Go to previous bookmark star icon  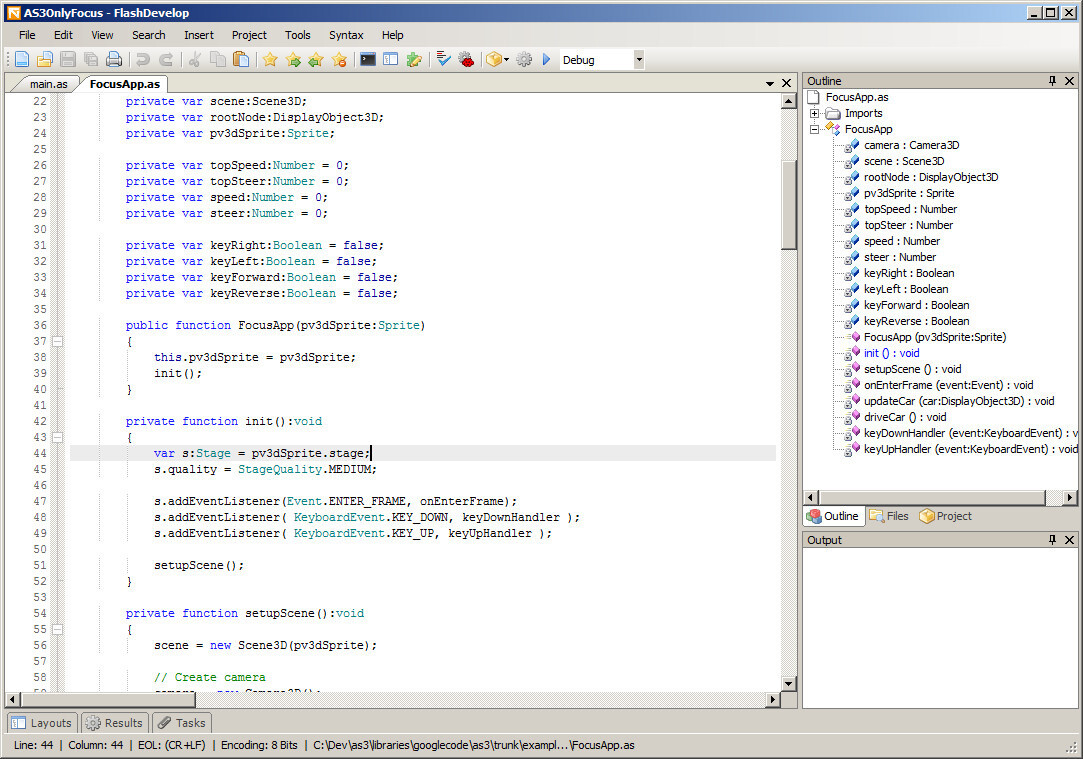pyautogui.click(x=316, y=60)
